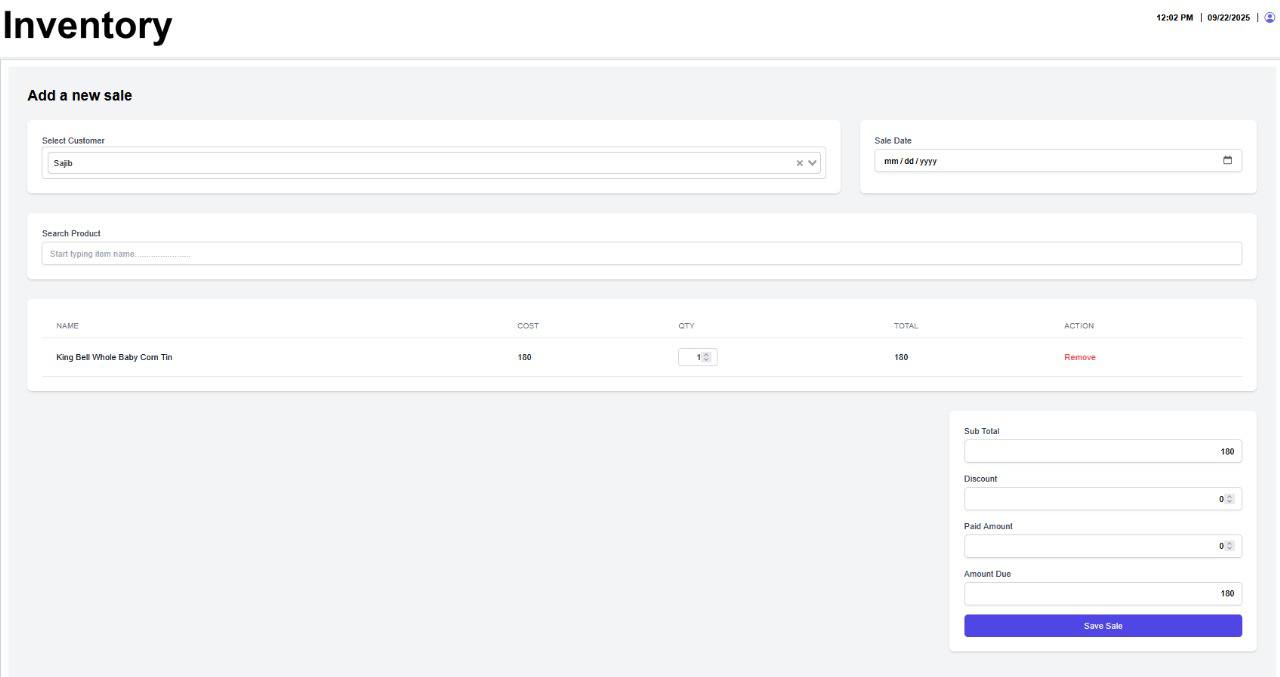
Task: Focus the Search Product input field
Action: [x=641, y=254]
